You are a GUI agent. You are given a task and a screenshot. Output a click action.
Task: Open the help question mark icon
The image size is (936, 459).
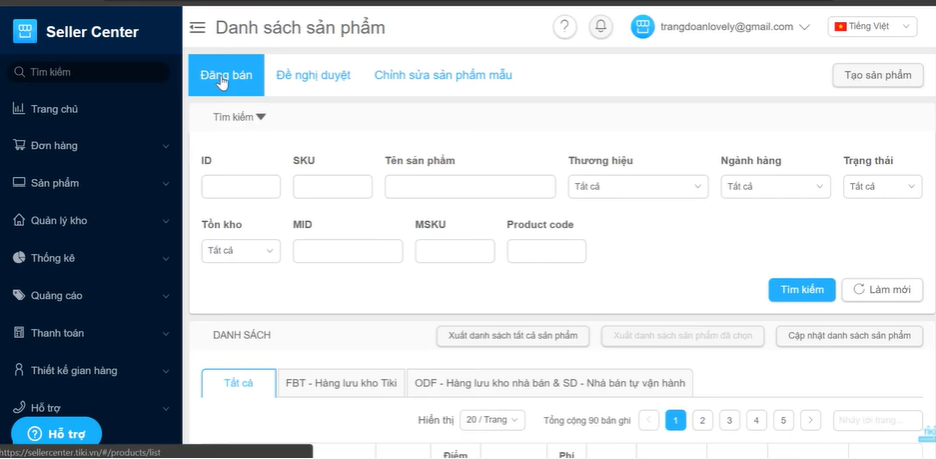point(565,27)
